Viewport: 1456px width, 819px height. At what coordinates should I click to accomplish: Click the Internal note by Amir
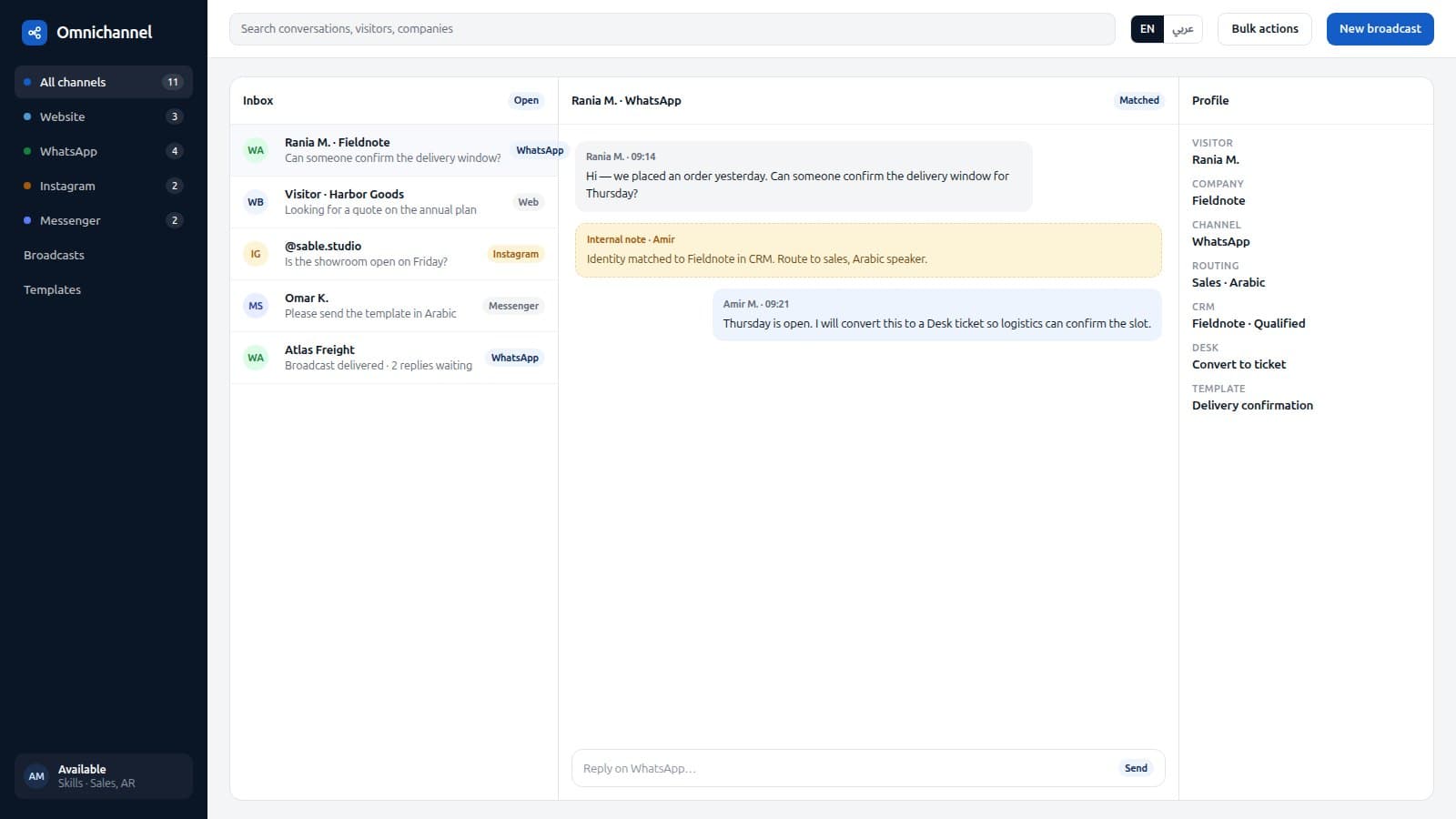point(868,250)
